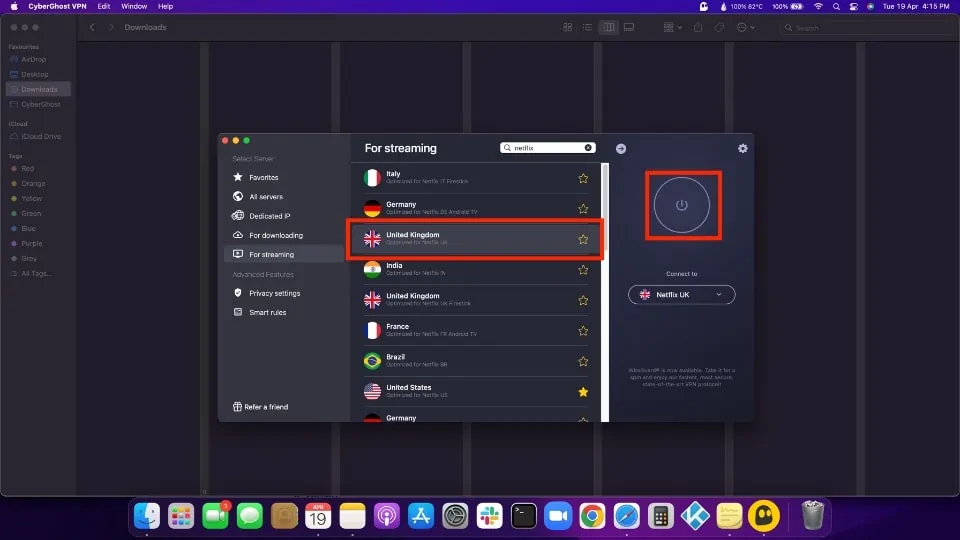Switch Finder to list view

point(587,27)
